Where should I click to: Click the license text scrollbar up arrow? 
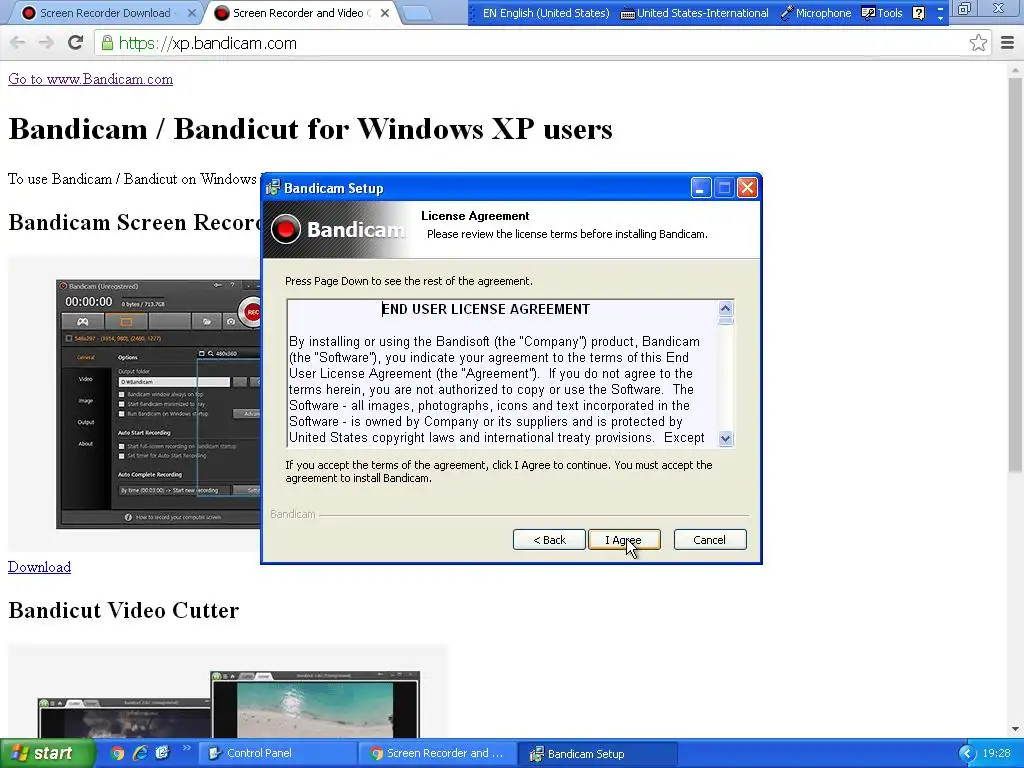tap(726, 308)
